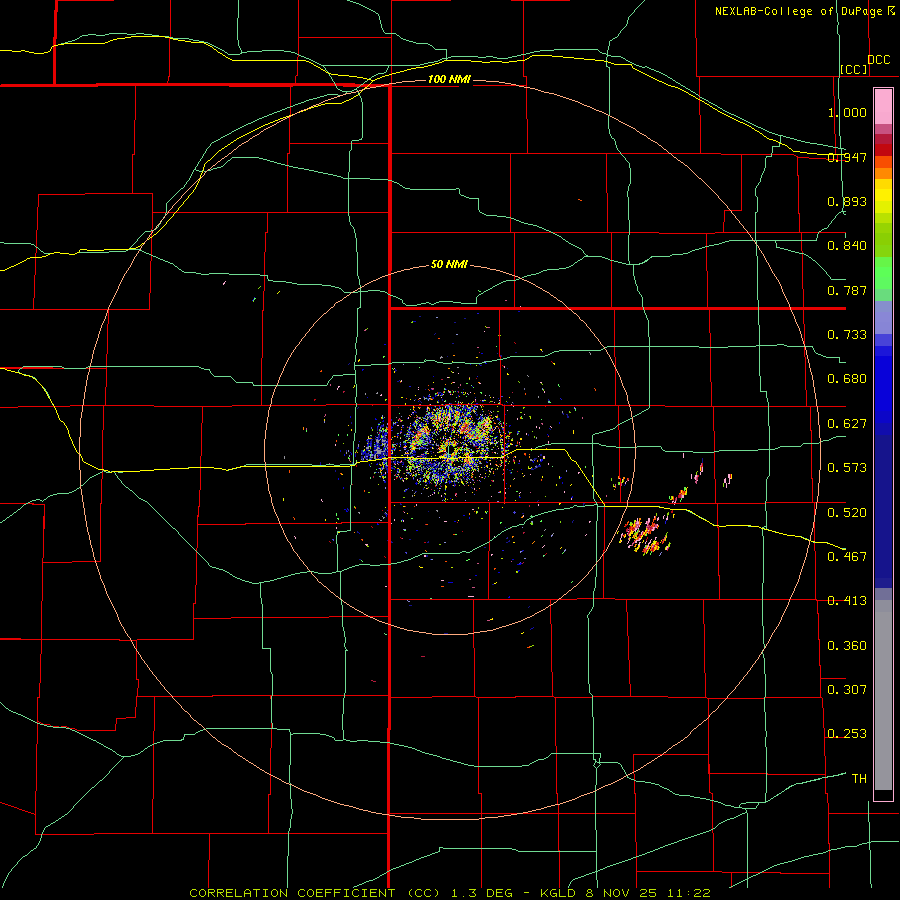Select the 0.573 scale value
Viewport: 900px width, 900px height.
pyautogui.click(x=847, y=468)
